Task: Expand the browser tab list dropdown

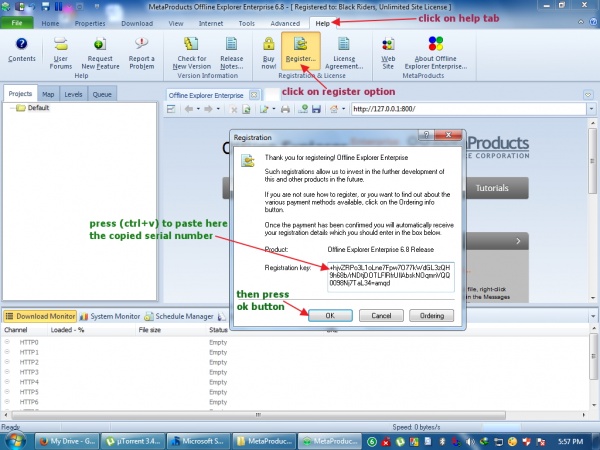Action: (x=588, y=95)
